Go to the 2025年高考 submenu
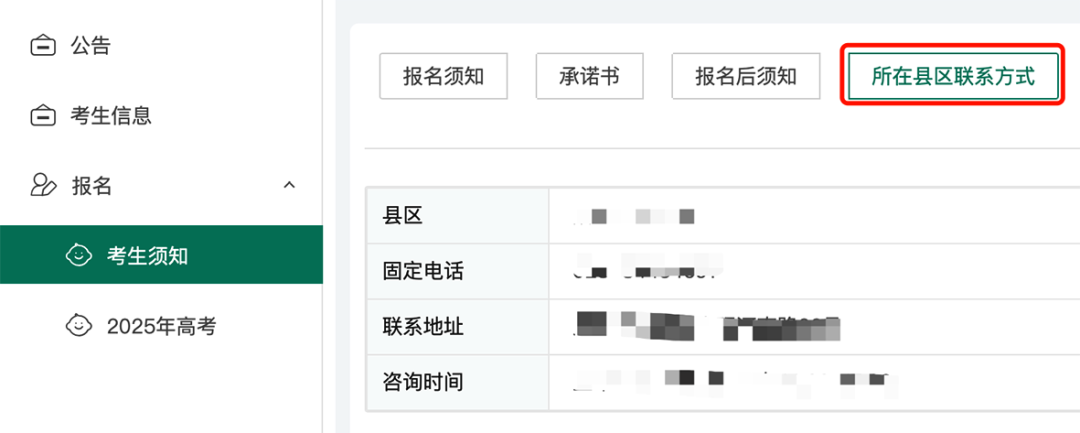 (161, 326)
